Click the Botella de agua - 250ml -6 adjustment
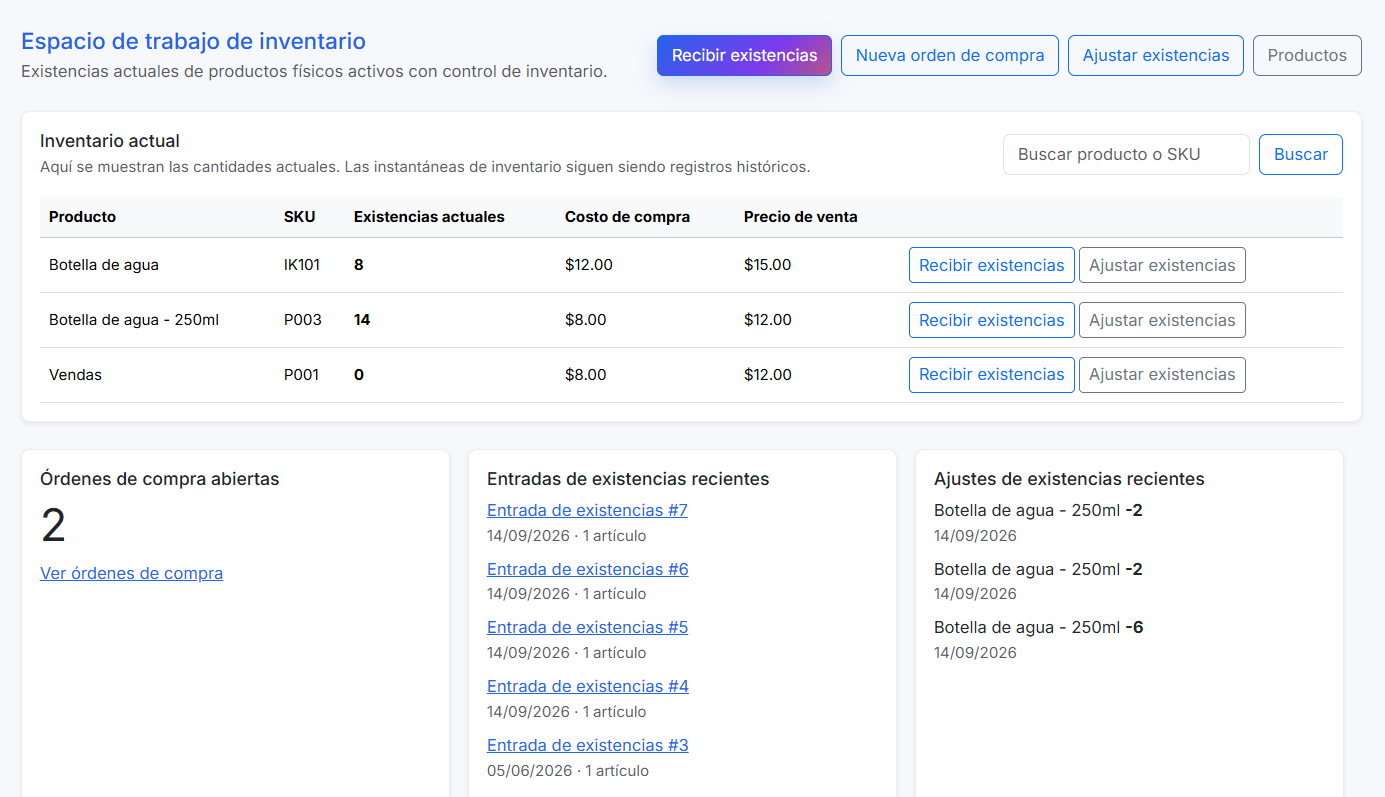Image resolution: width=1385 pixels, height=797 pixels. (x=1038, y=627)
